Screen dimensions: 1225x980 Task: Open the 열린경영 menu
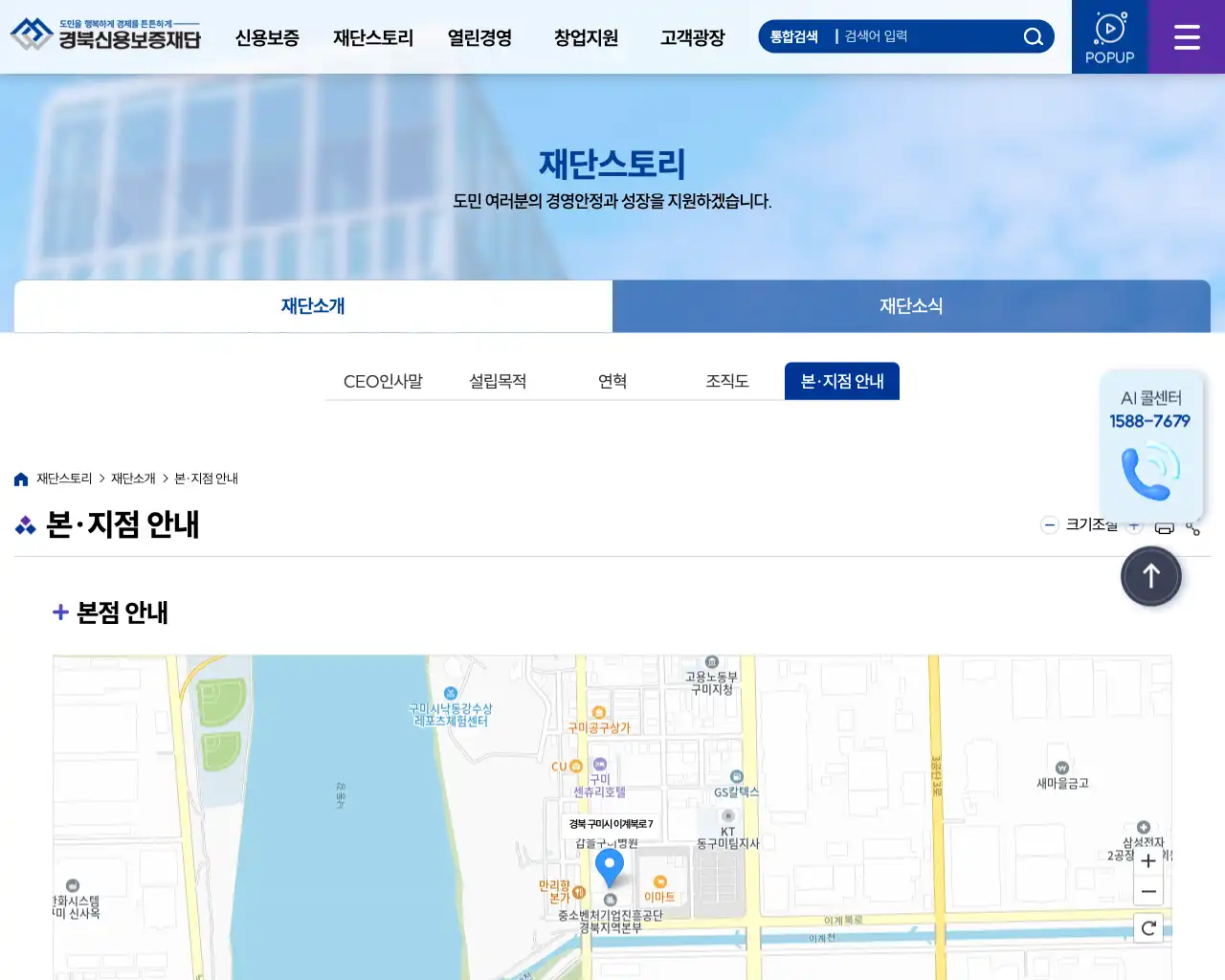(x=479, y=37)
